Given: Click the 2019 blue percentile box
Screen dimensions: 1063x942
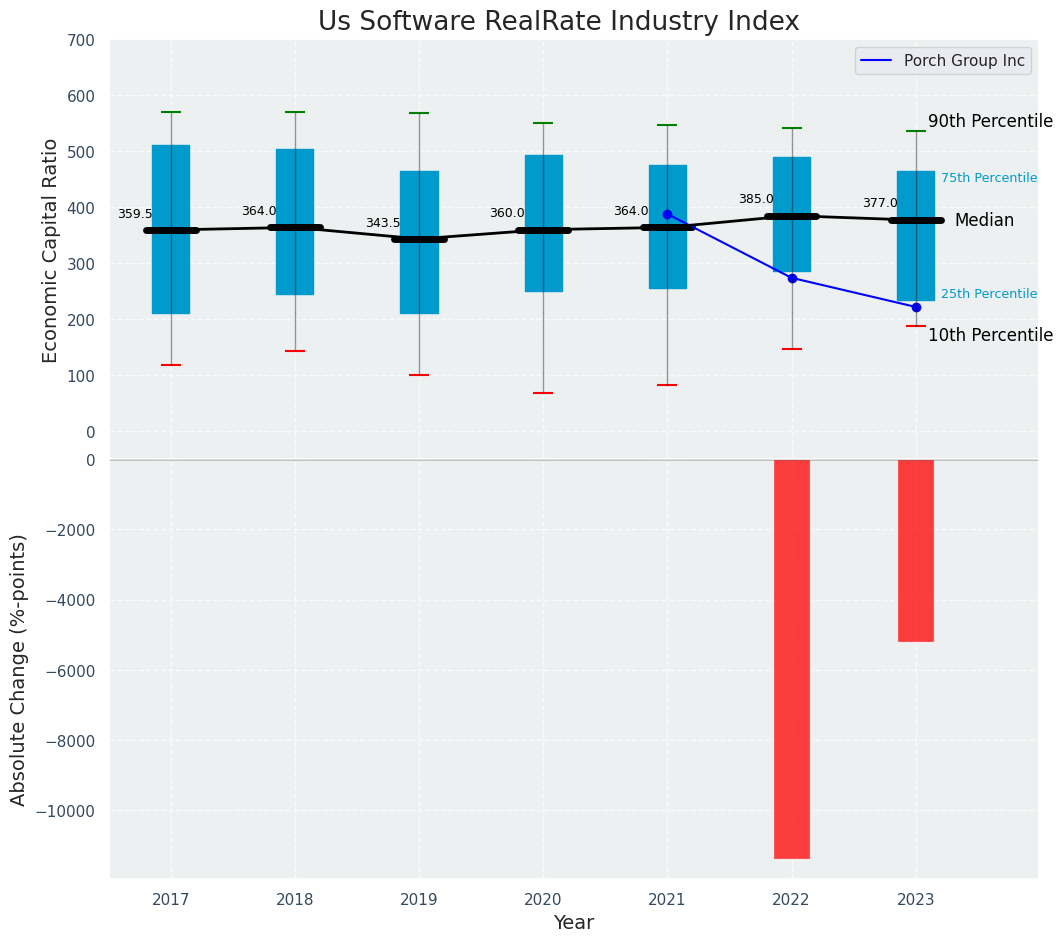Looking at the screenshot, I should pos(419,243).
